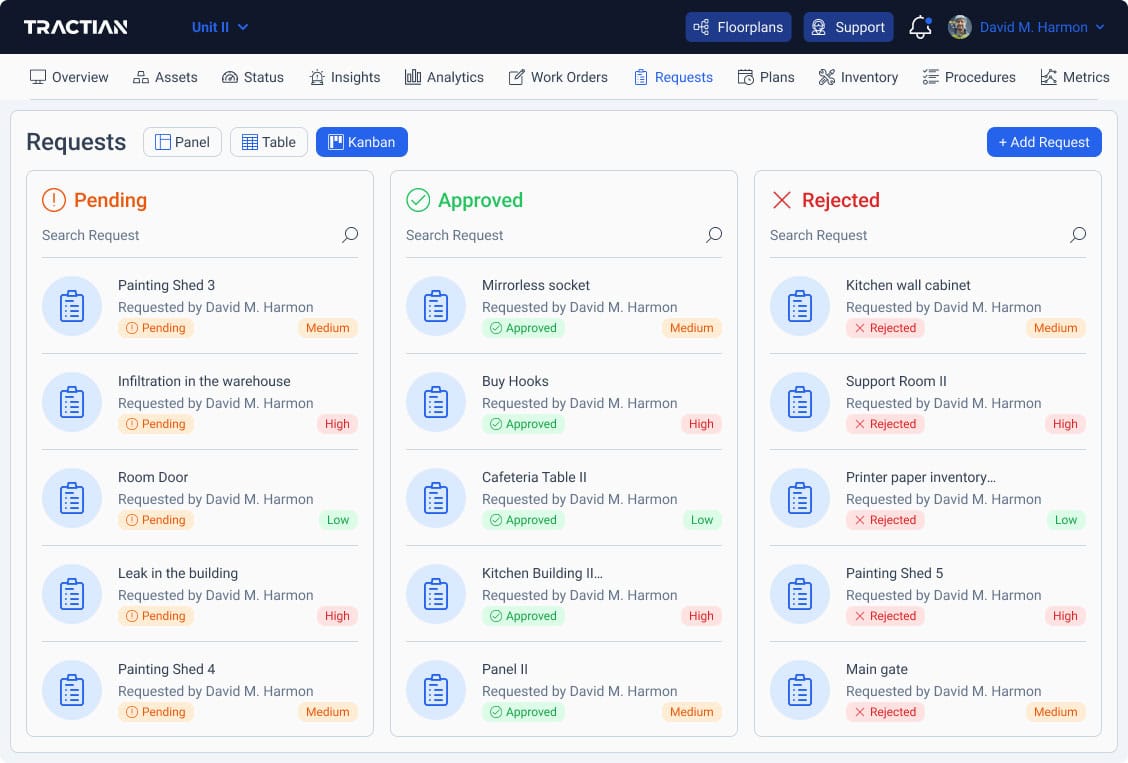Screen dimensions: 1128x763
Task: Click the Rejected status badge on Painting Shed 5
Action: [885, 616]
